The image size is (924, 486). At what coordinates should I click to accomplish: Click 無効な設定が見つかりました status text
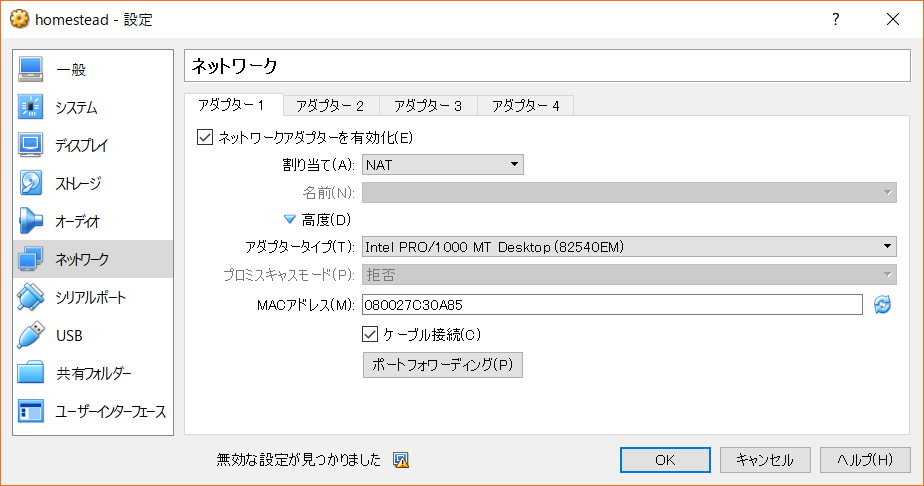tap(299, 459)
